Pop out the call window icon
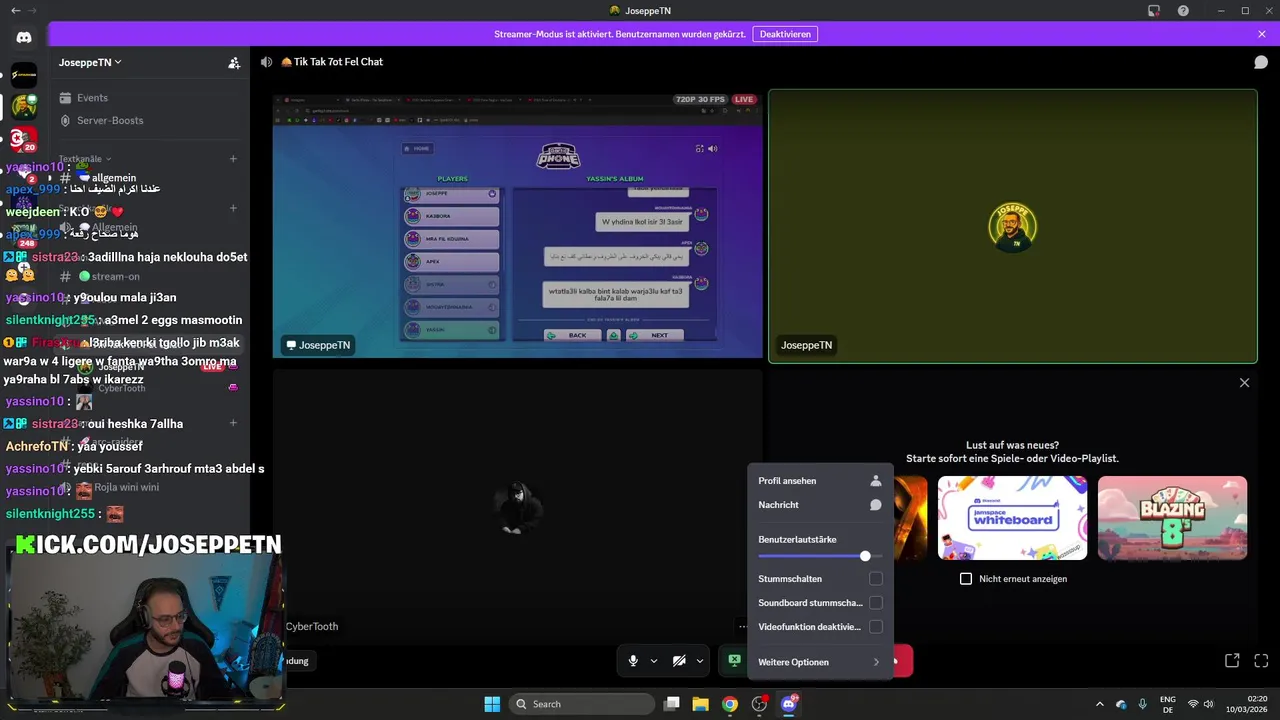 coord(1232,661)
